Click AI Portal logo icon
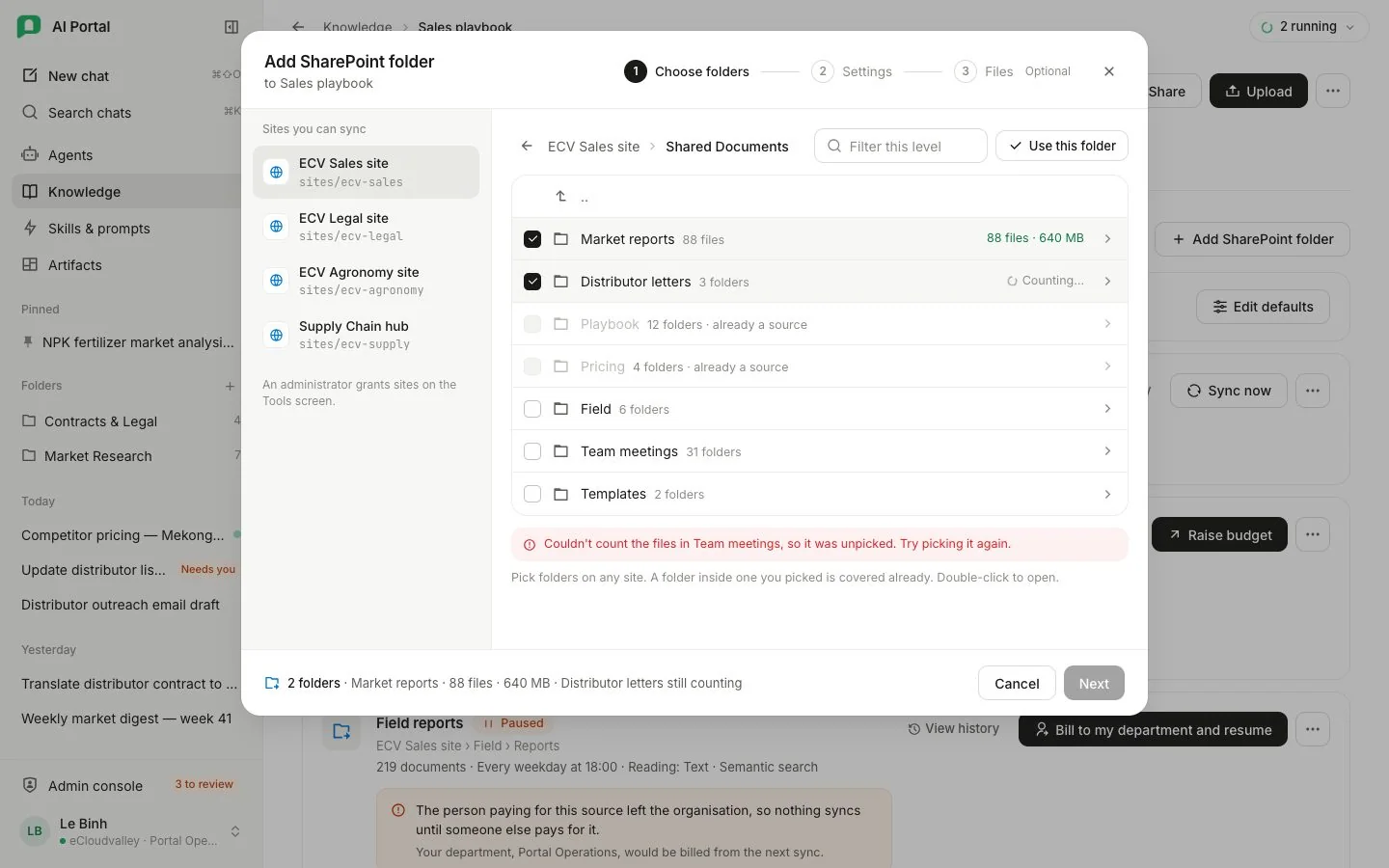Screen dimensions: 1389x868 coord(29,27)
